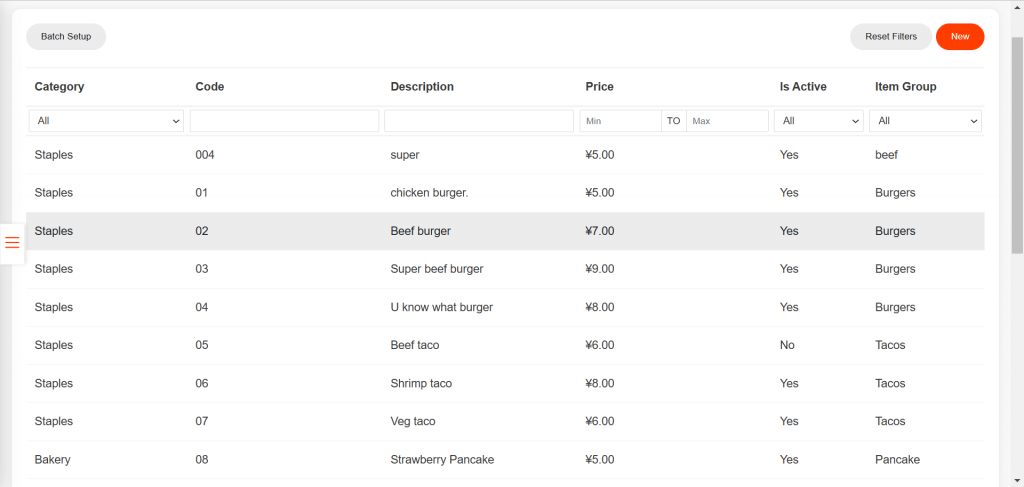The width and height of the screenshot is (1024, 487).
Task: Open the Is Active filter dropdown
Action: (x=821, y=121)
